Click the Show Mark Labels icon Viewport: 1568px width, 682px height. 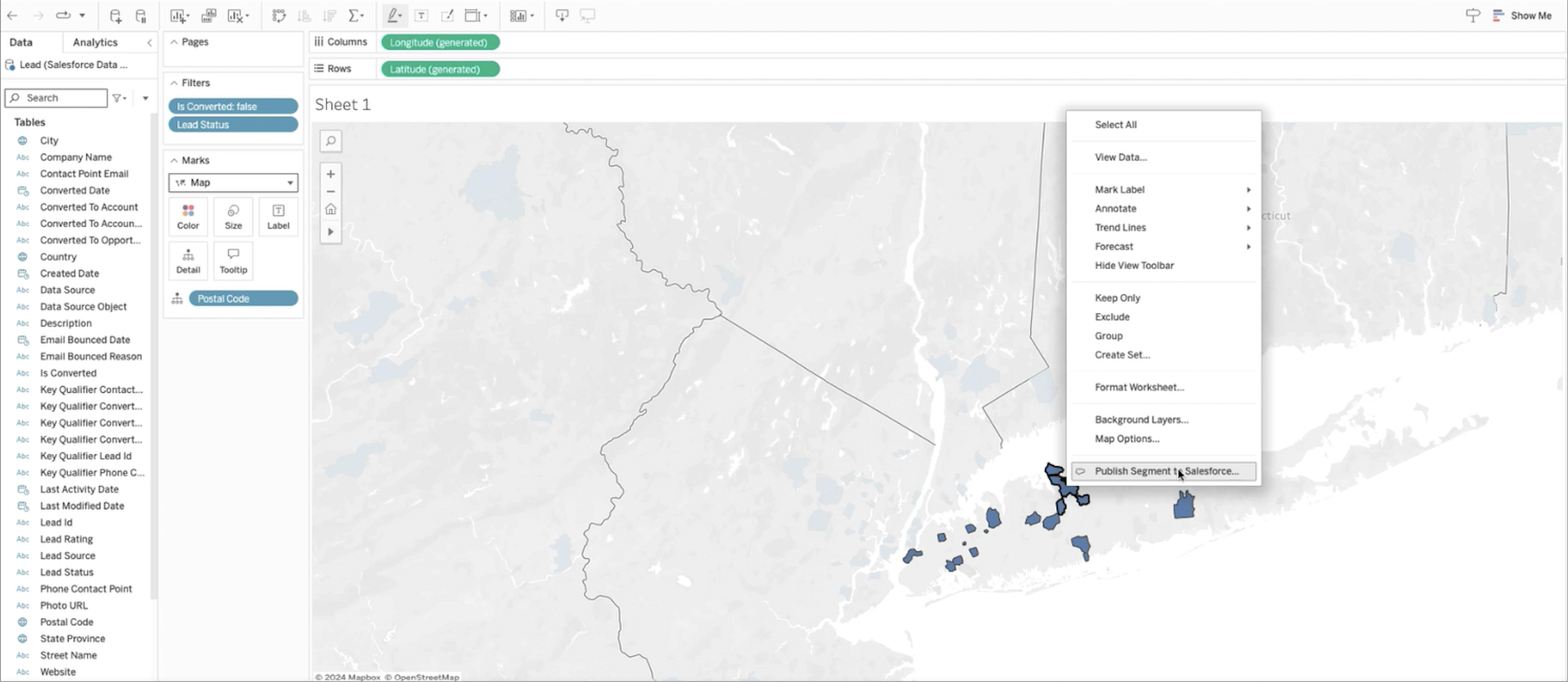pos(421,15)
